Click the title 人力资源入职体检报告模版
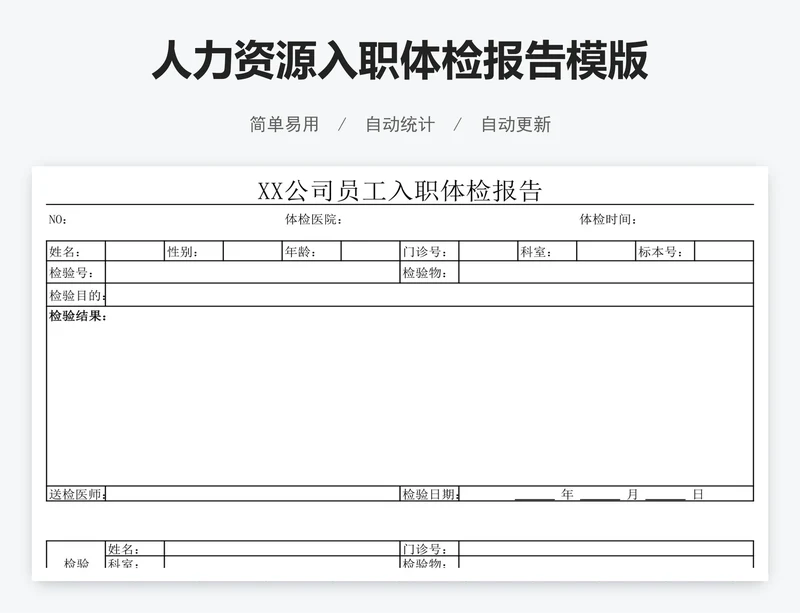Image resolution: width=800 pixels, height=613 pixels. pyautogui.click(x=400, y=61)
